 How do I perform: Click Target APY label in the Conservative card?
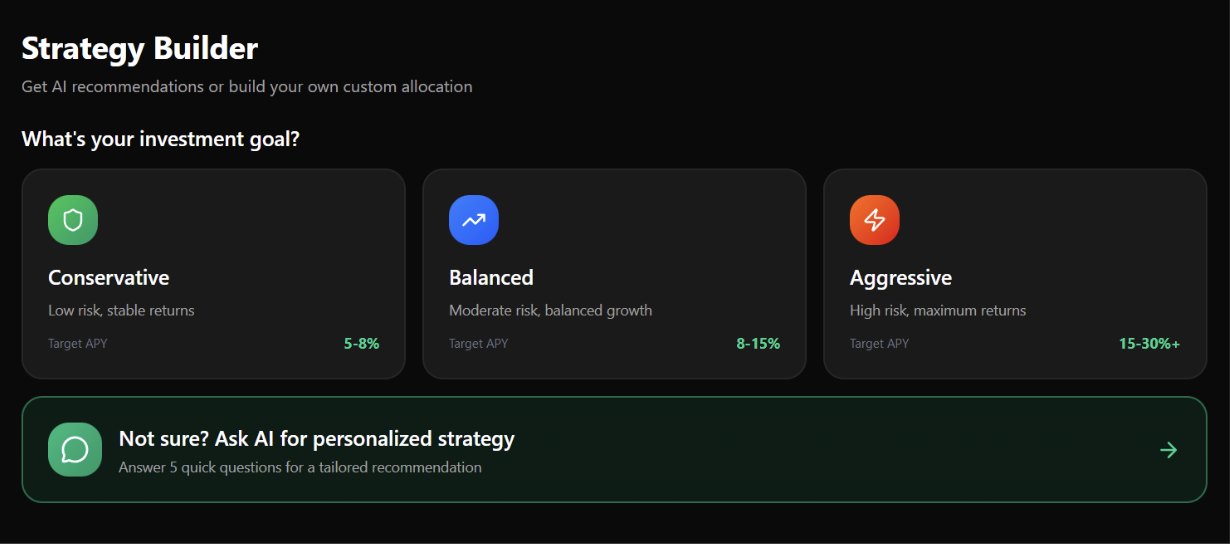coord(78,344)
